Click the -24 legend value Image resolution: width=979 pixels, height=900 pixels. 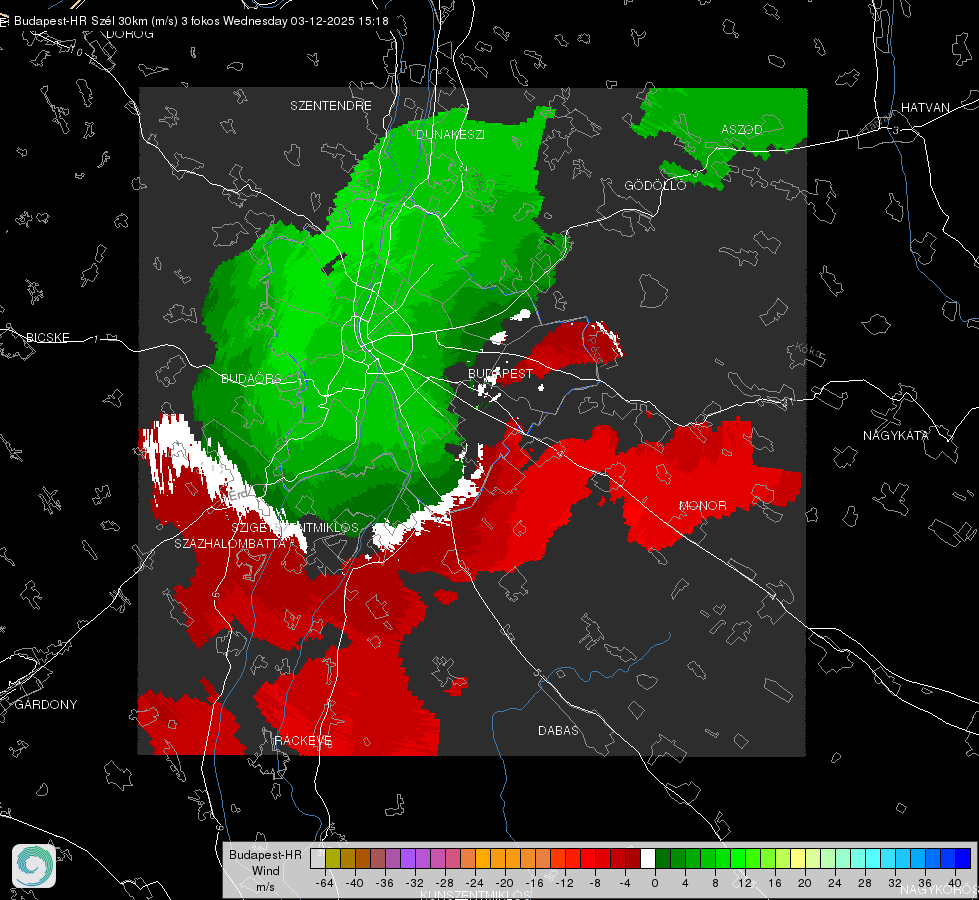point(475,883)
